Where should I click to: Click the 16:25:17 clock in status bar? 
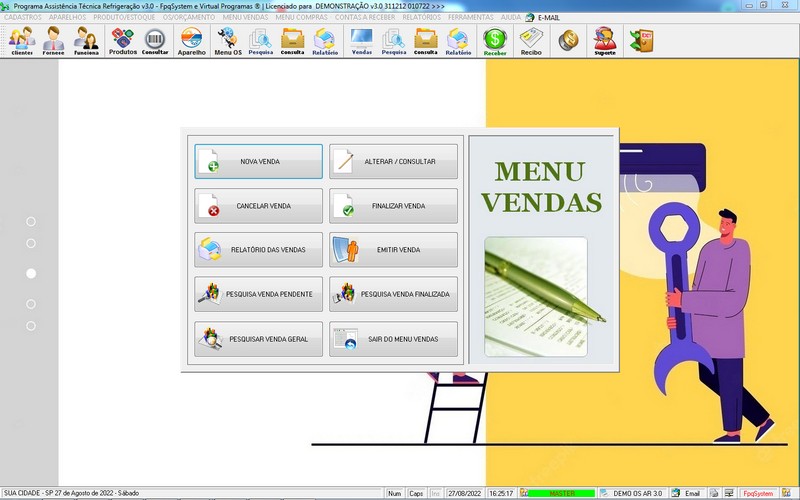(501, 493)
